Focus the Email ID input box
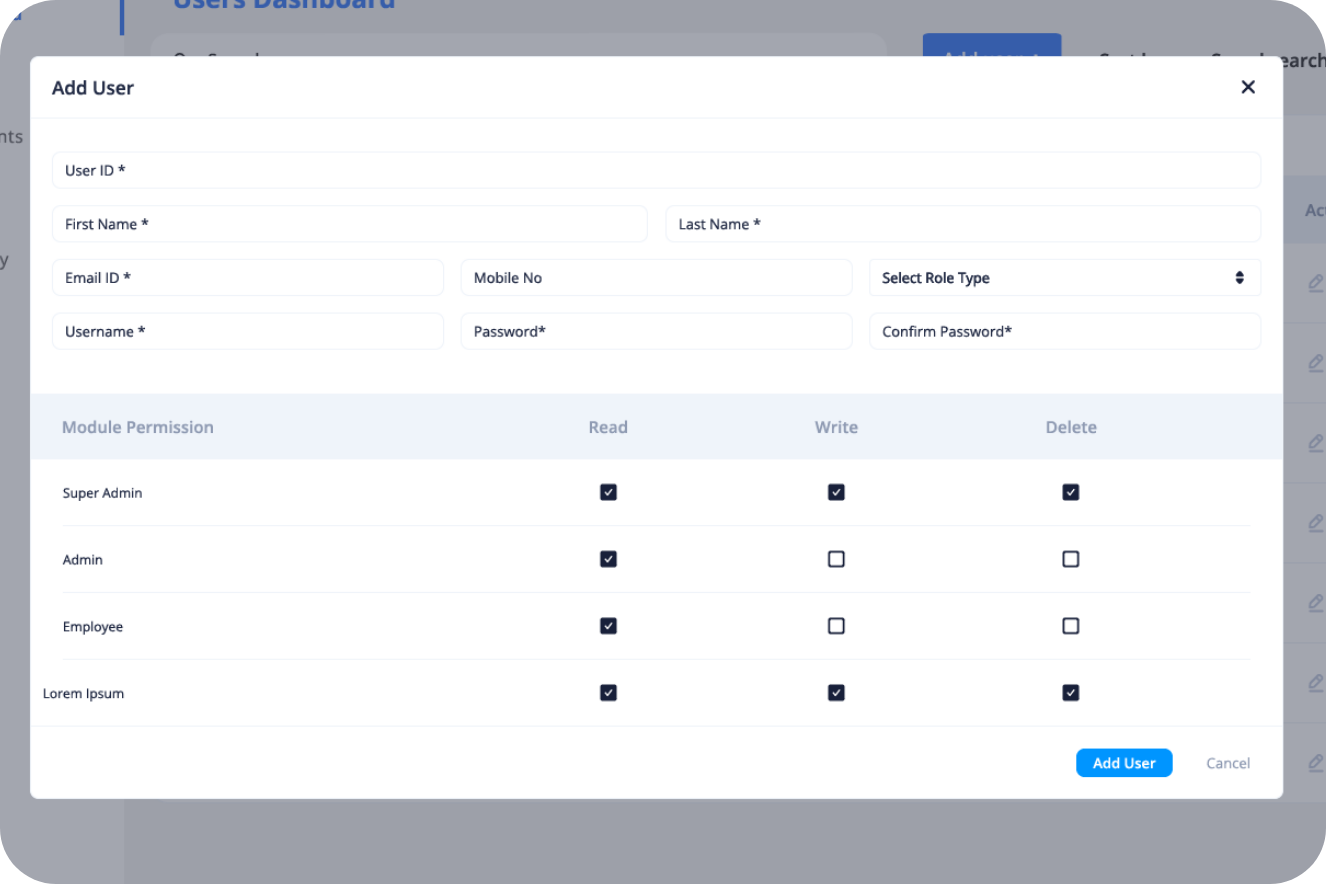 [x=247, y=278]
